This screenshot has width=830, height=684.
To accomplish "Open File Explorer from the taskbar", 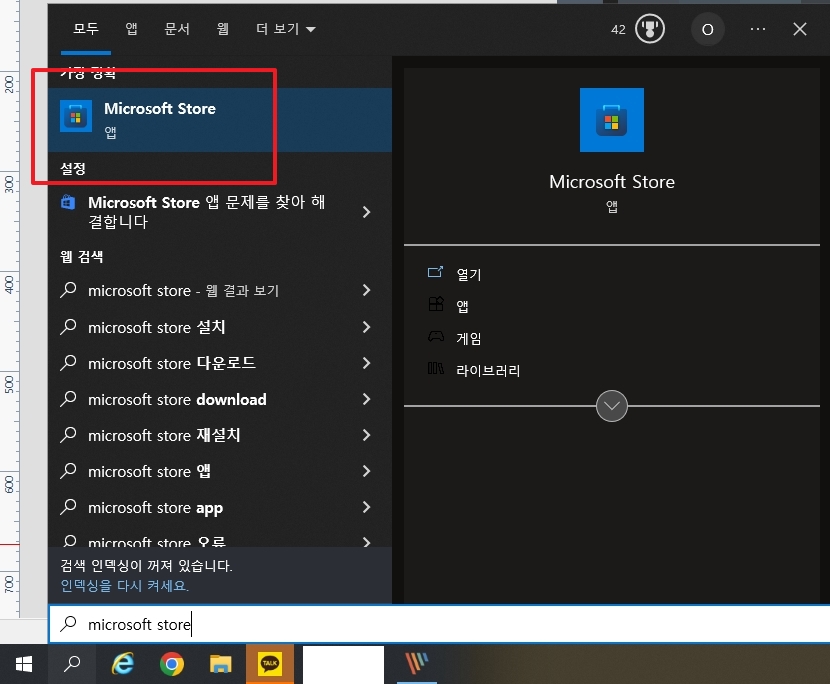I will pos(220,664).
